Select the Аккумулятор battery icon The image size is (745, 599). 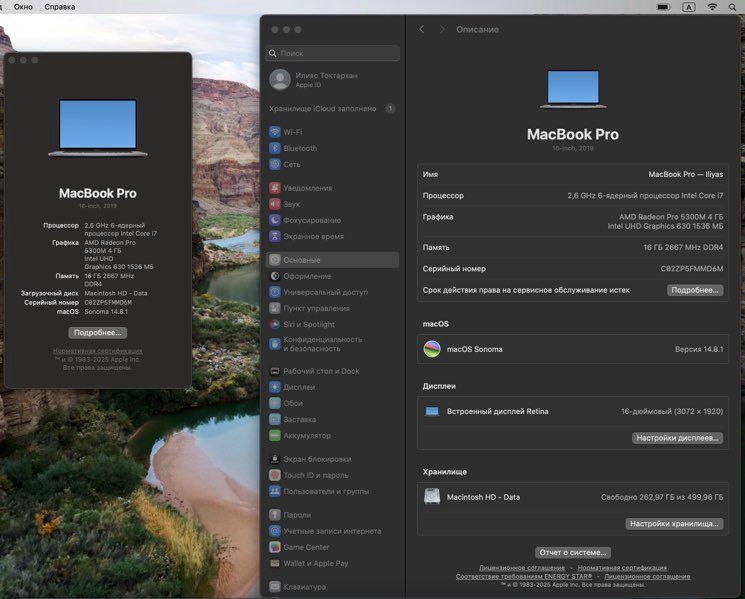pyautogui.click(x=275, y=436)
